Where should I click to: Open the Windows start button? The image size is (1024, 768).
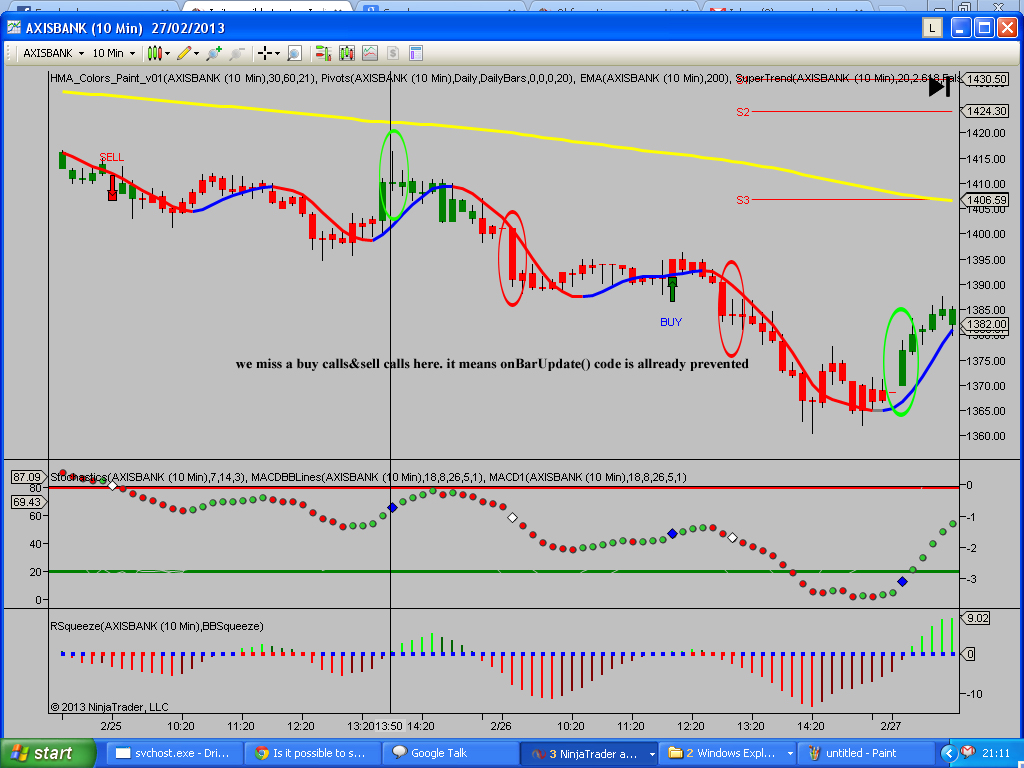pyautogui.click(x=48, y=754)
